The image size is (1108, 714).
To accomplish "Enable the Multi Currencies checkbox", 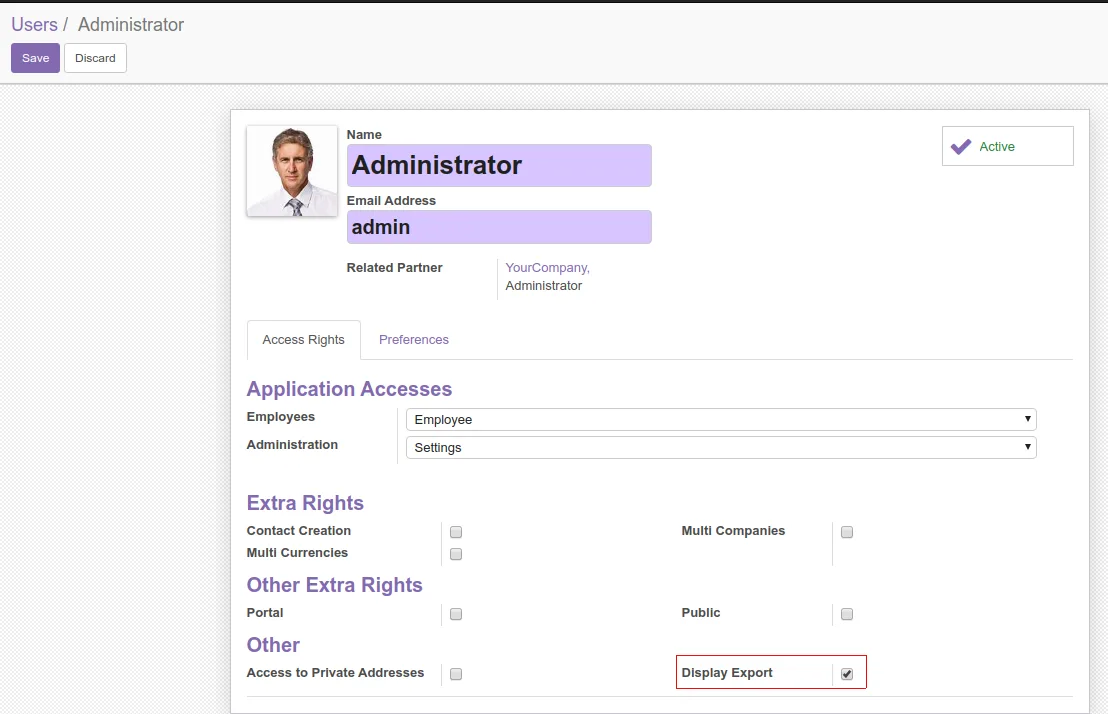I will coord(456,554).
